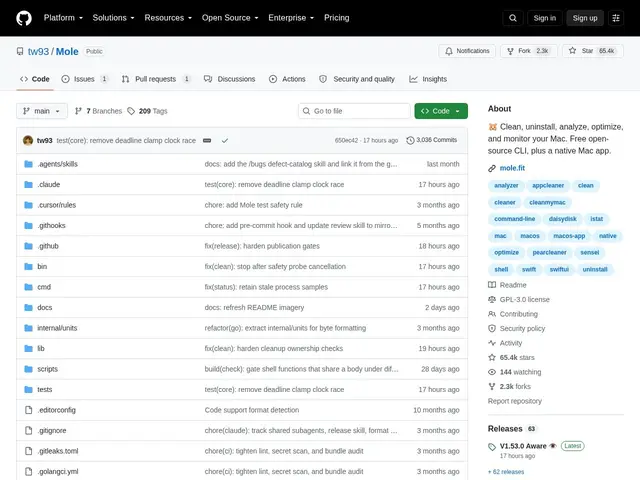Open the Enterprise dropdown menu
Image resolution: width=640 pixels, height=480 pixels.
pos(291,18)
